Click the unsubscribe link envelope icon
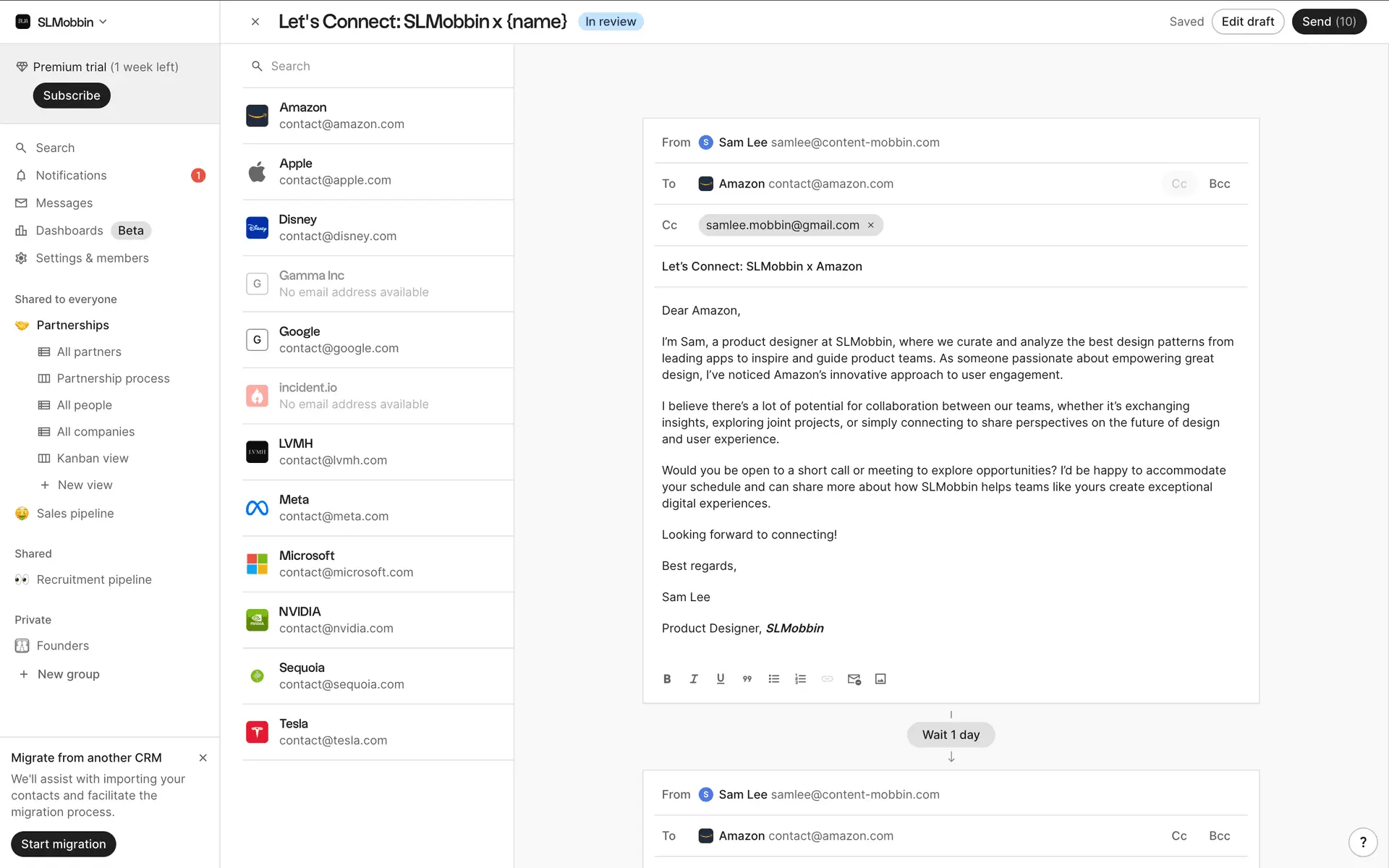This screenshot has height=868, width=1389. click(854, 678)
